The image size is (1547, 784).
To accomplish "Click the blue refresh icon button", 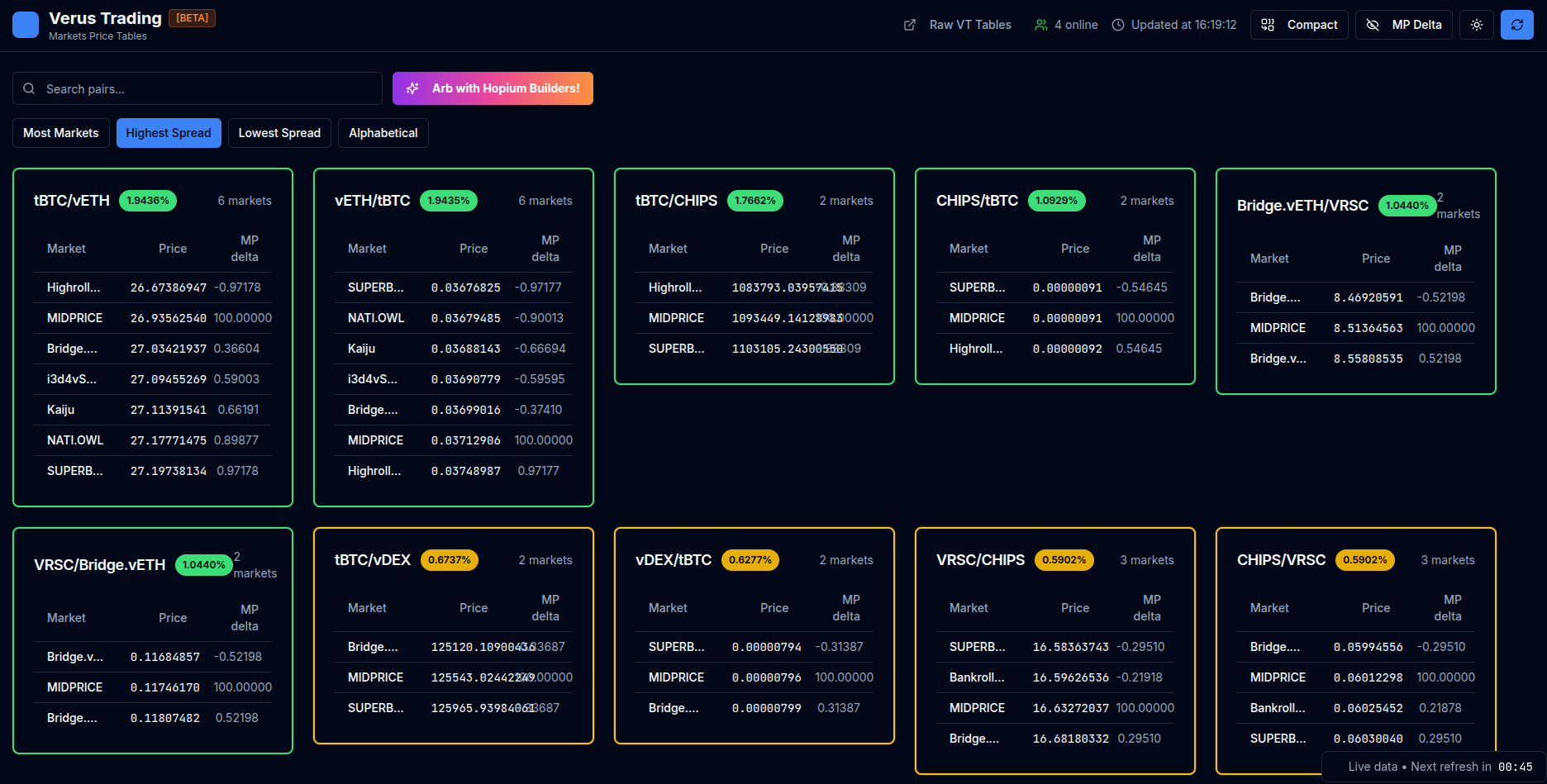I will 1516,25.
